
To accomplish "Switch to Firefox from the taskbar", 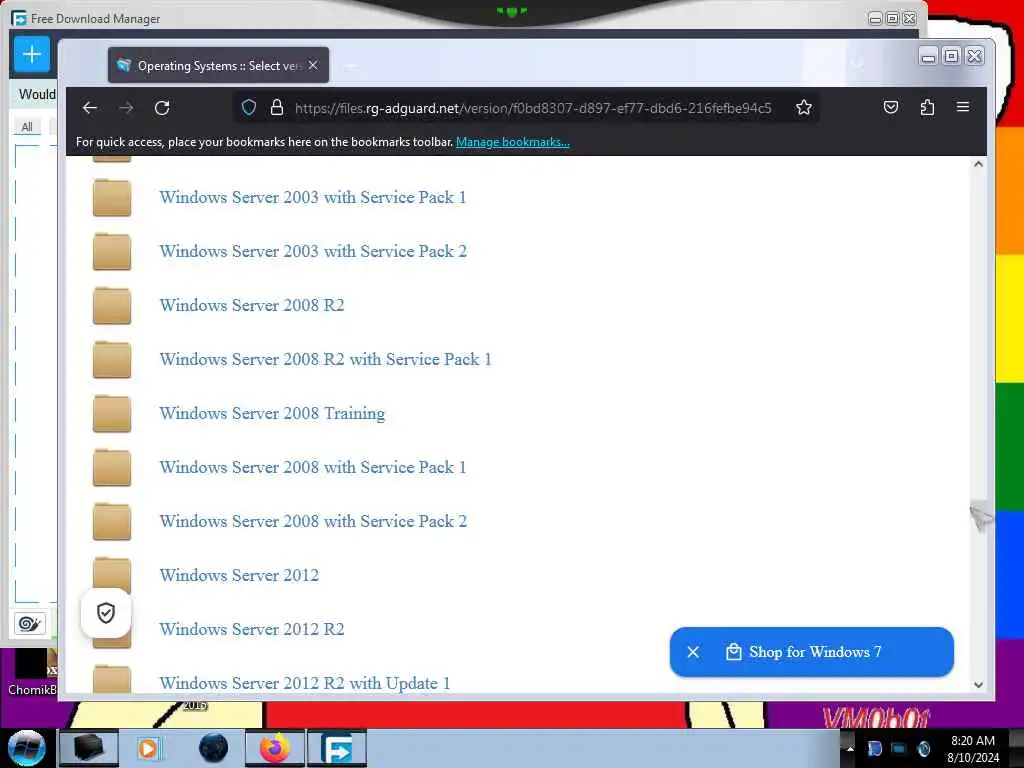I will click(x=275, y=748).
